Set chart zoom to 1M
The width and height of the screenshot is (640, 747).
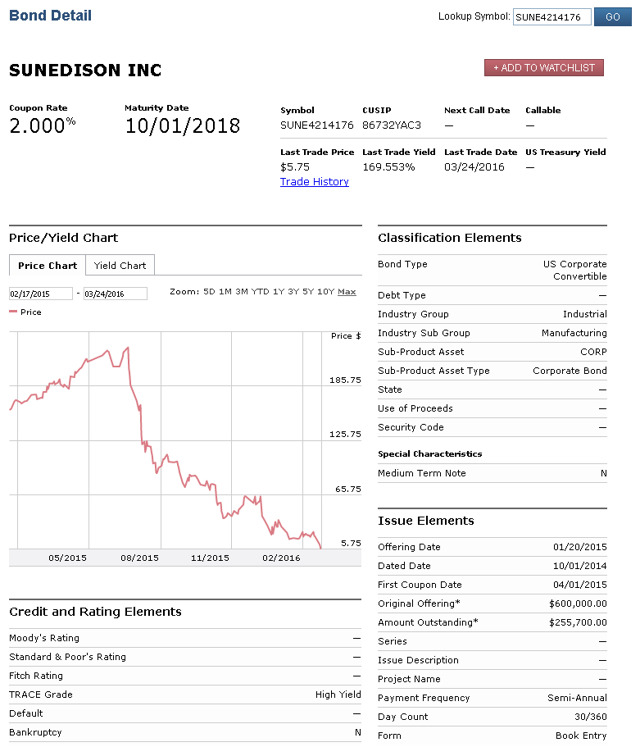(225, 292)
